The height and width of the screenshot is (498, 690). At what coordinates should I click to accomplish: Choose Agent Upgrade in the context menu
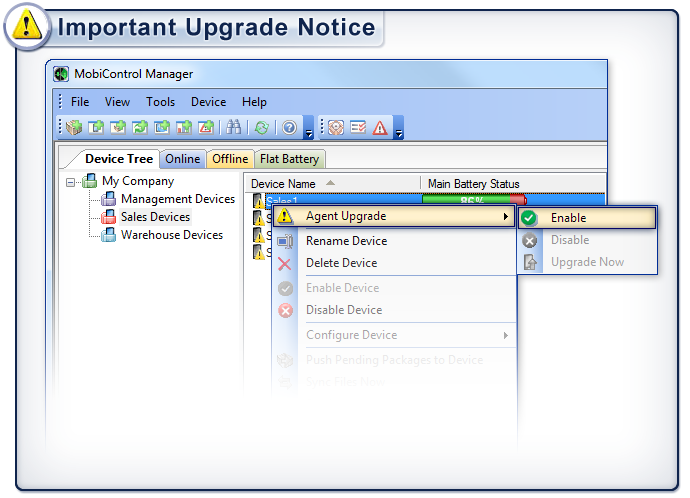394,216
